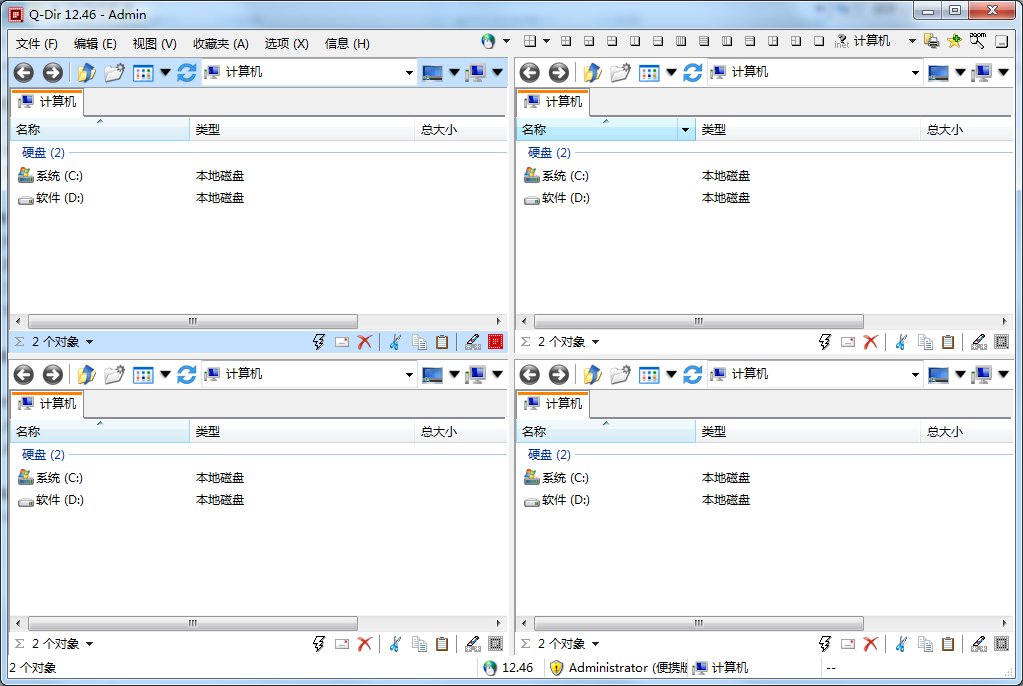Viewport: 1023px width, 686px height.
Task: Select the 计算机 tab in the bottom-right pane
Action: click(x=553, y=404)
